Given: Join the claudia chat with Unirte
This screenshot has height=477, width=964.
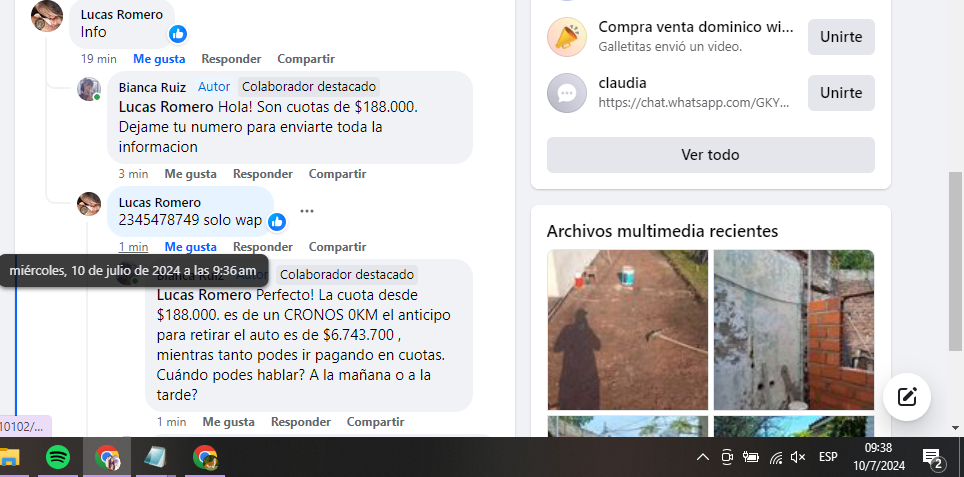Looking at the screenshot, I should [841, 93].
